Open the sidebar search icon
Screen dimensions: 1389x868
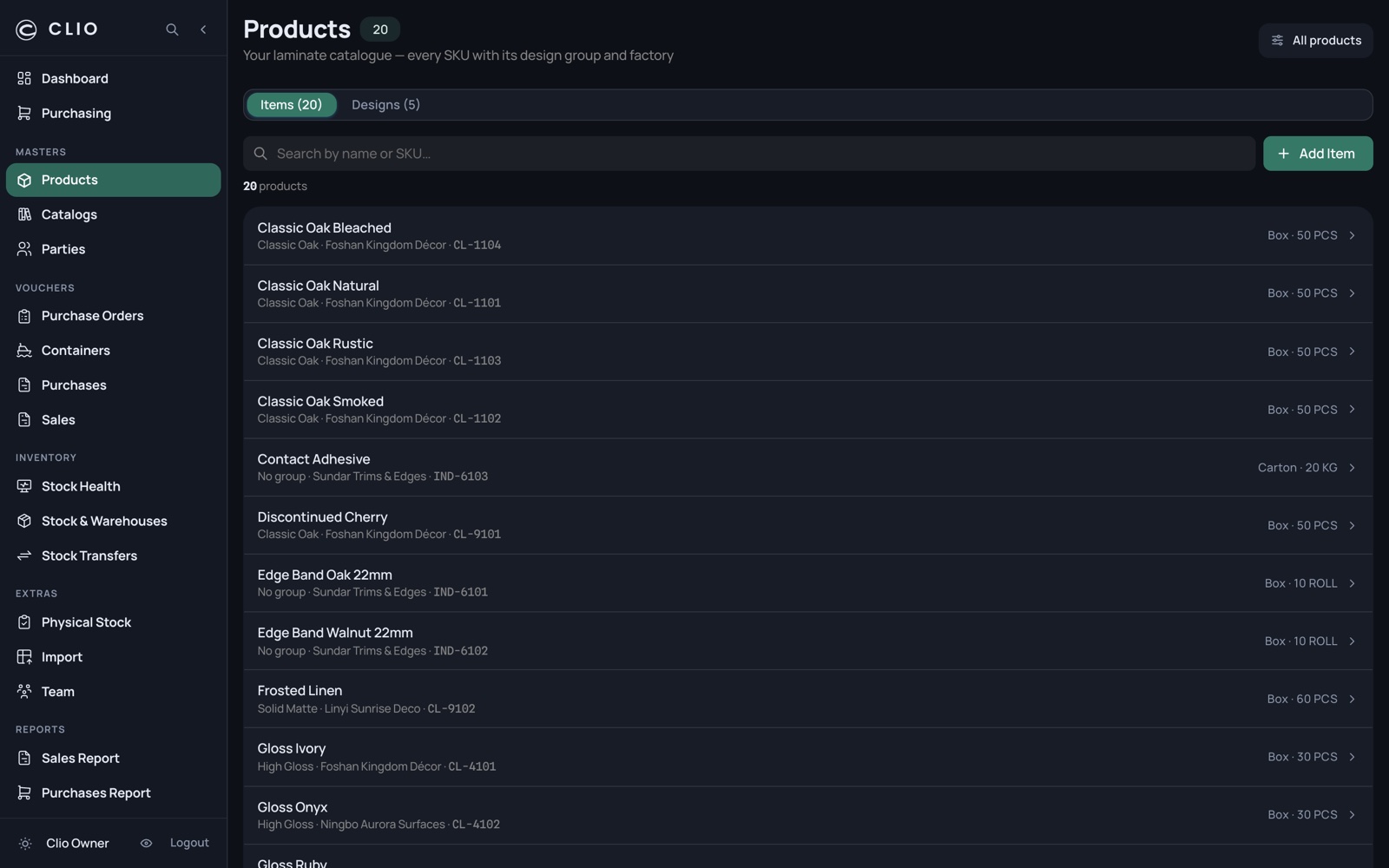(x=172, y=30)
